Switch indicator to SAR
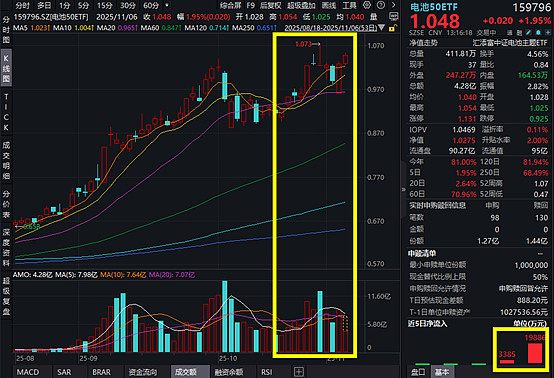This screenshot has width=554, height=378. point(64,372)
